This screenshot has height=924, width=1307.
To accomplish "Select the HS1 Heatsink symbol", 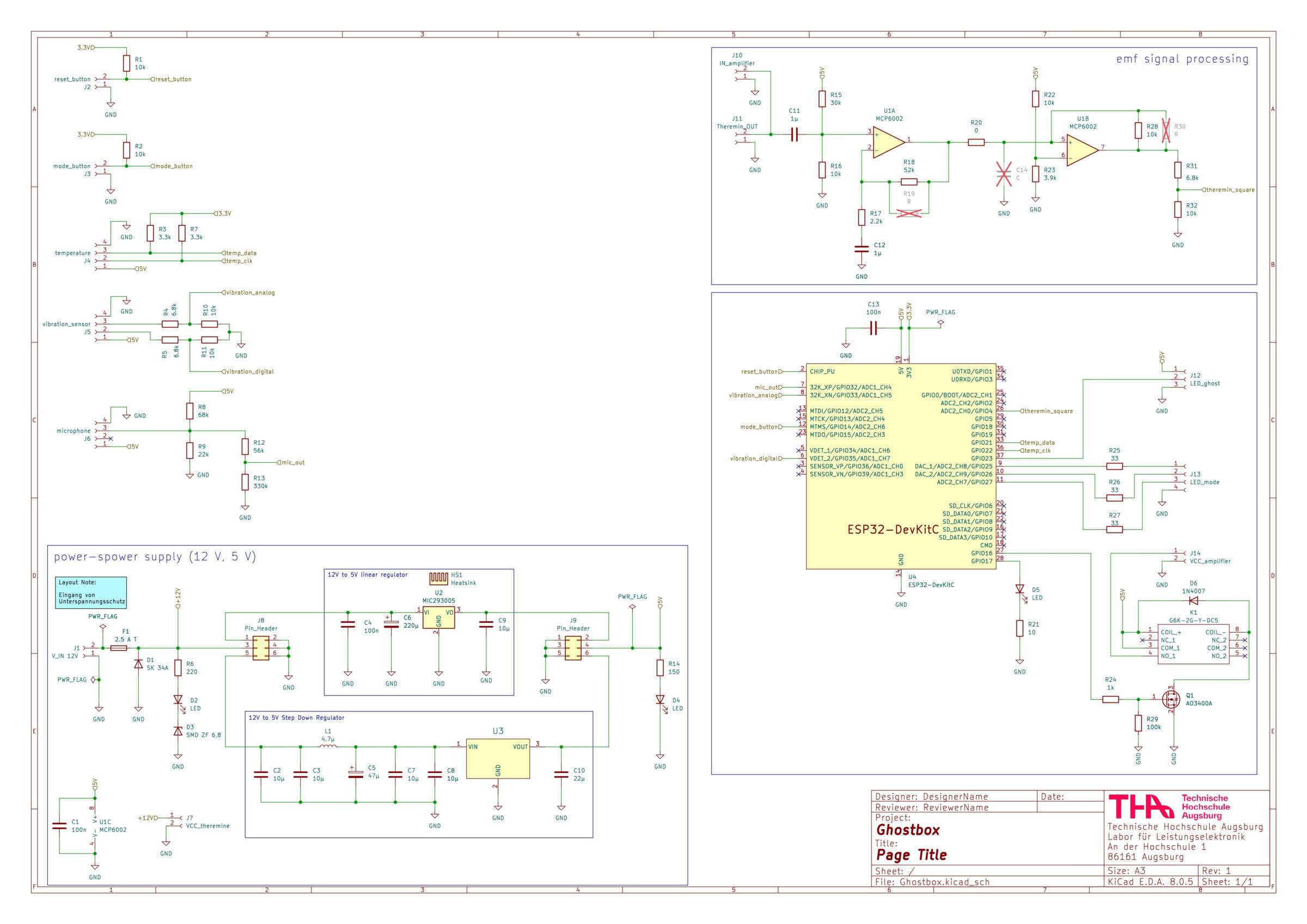I will click(438, 578).
